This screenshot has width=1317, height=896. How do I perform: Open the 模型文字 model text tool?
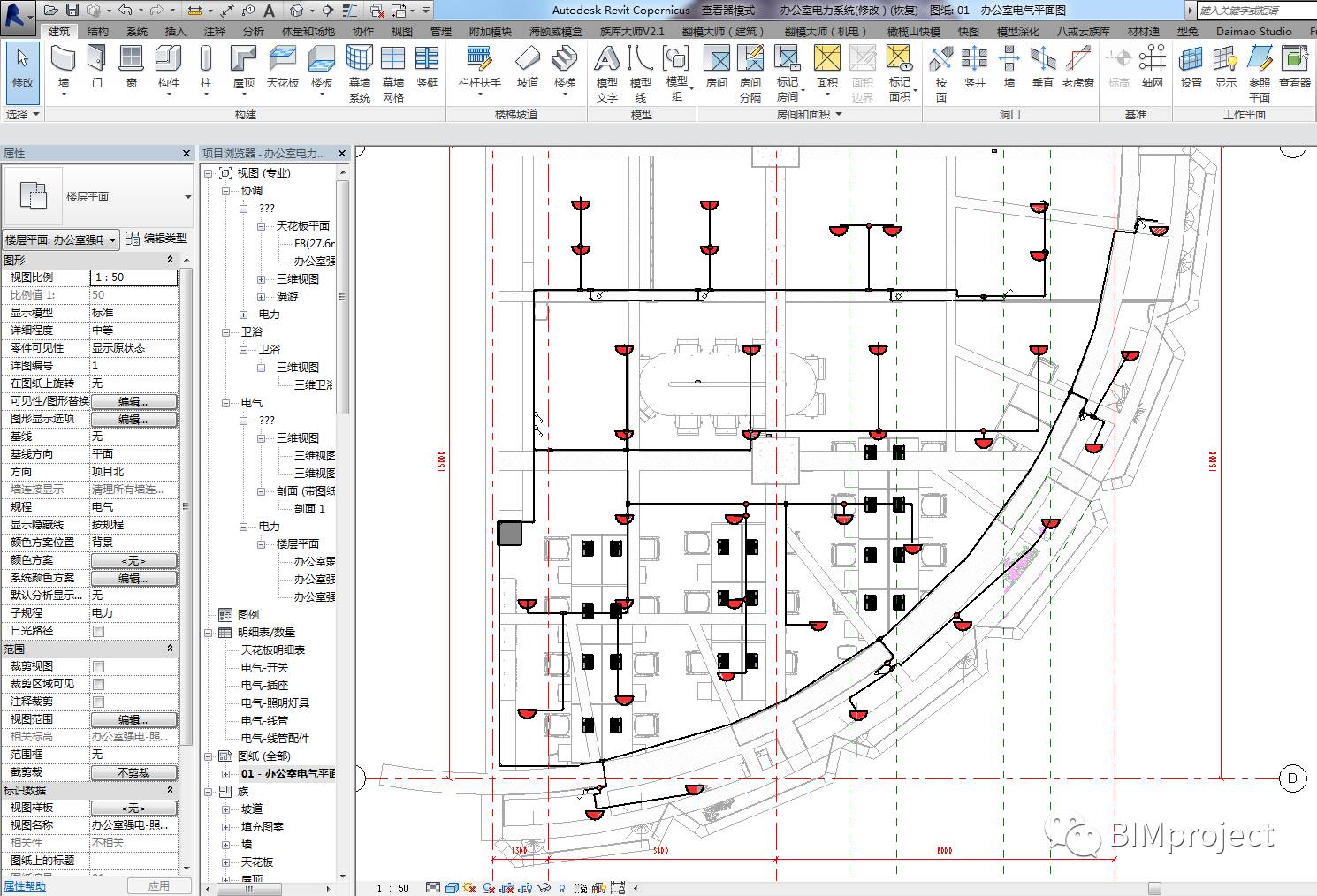607,74
